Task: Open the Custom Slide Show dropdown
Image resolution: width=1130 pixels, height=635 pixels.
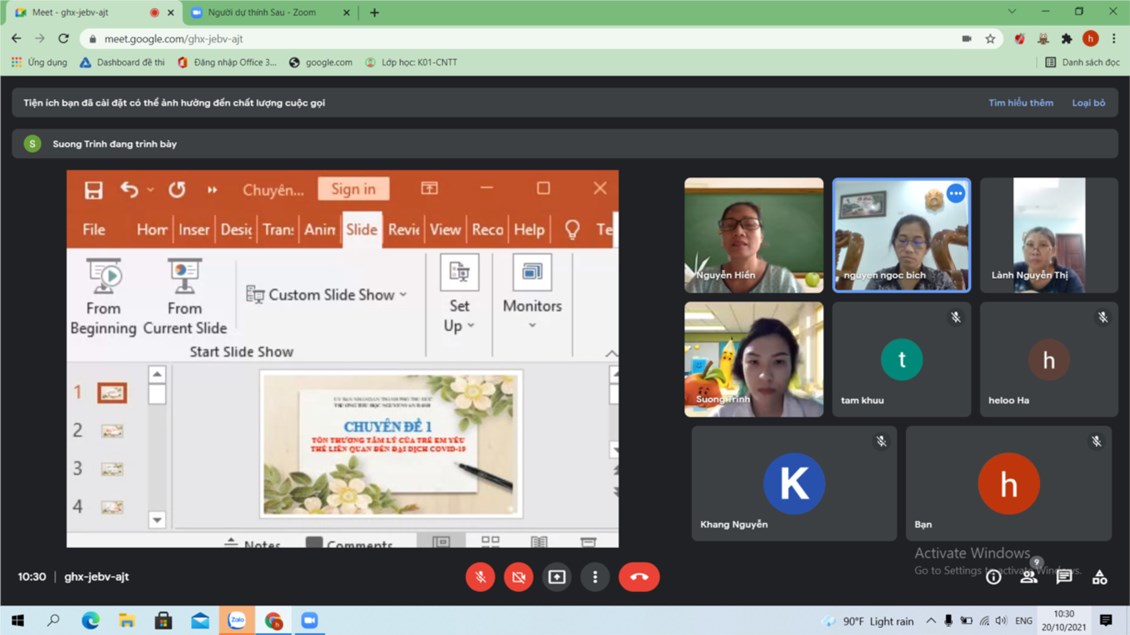Action: point(327,294)
